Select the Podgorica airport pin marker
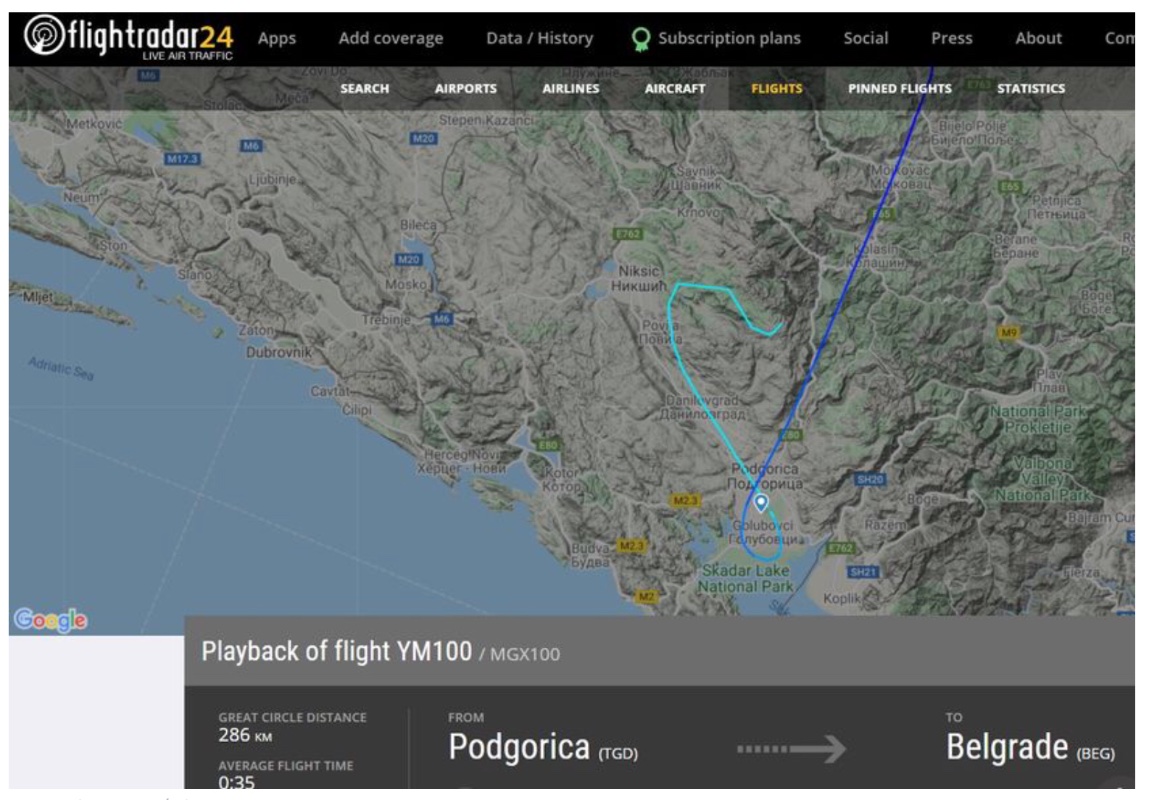The width and height of the screenshot is (1149, 800). click(761, 503)
